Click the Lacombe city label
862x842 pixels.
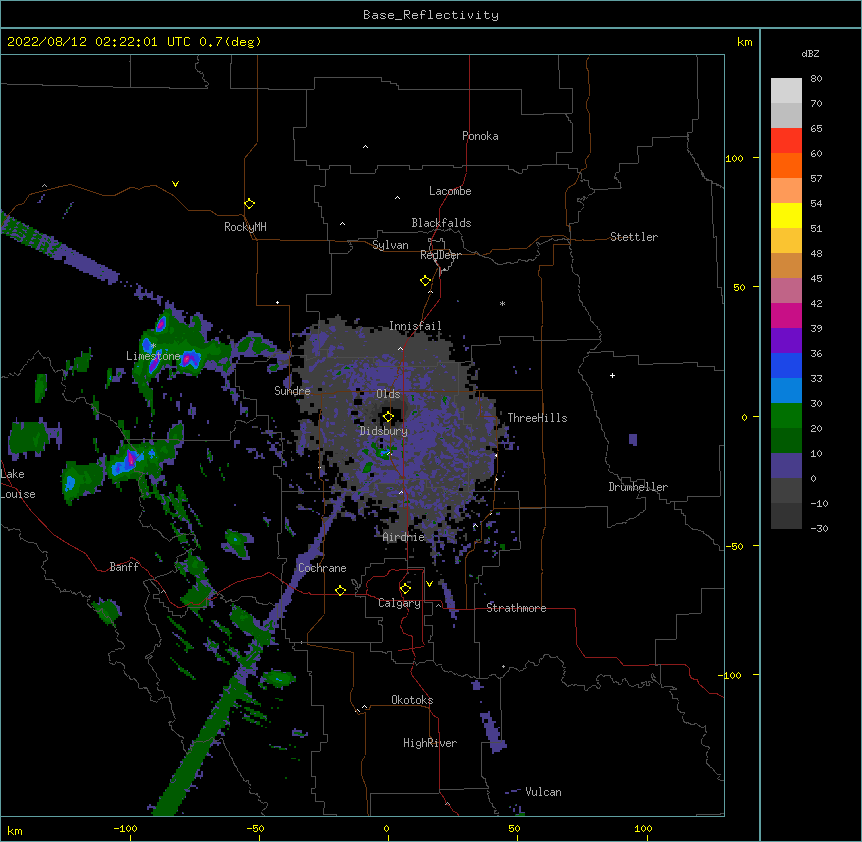click(x=450, y=191)
